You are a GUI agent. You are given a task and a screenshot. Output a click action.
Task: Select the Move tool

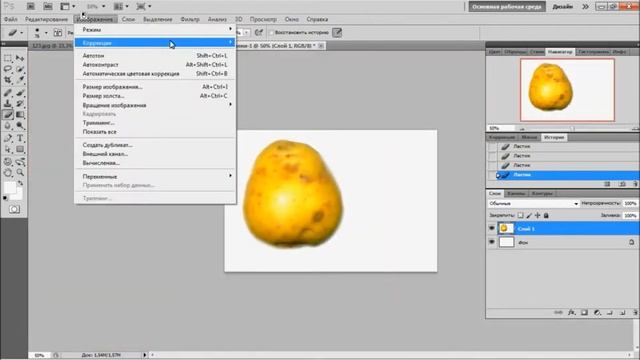[20, 58]
